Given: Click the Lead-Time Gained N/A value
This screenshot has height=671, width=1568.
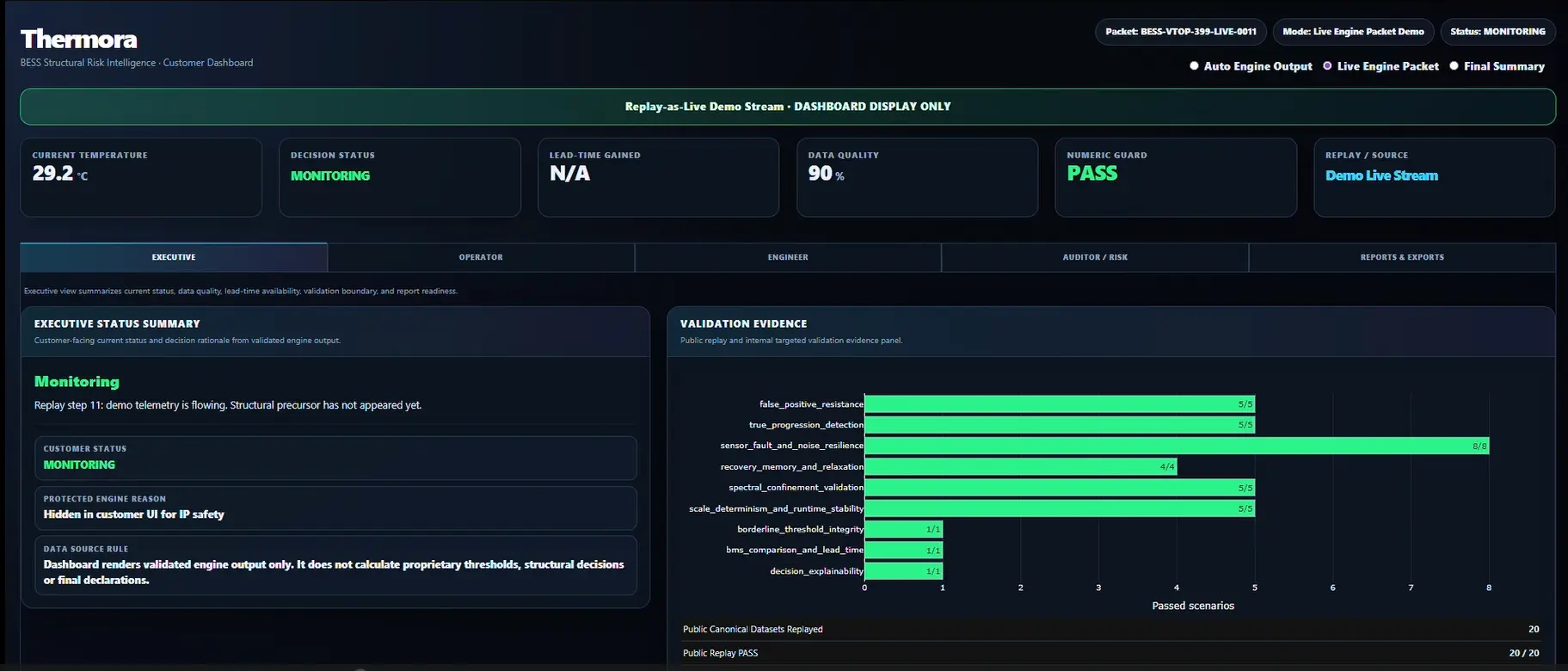Looking at the screenshot, I should [570, 174].
